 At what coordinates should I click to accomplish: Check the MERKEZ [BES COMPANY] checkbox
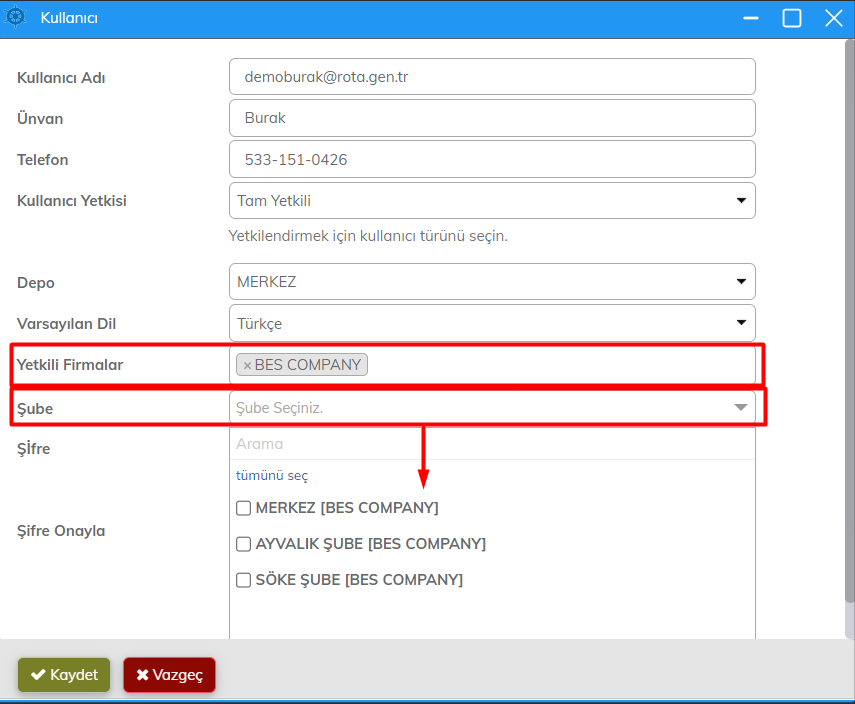[243, 508]
